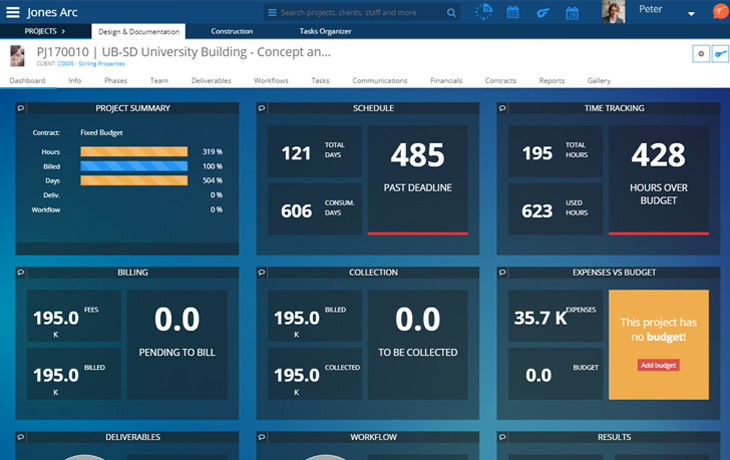
Task: Click the 606 Consum. Days tile
Action: pyautogui.click(x=315, y=209)
